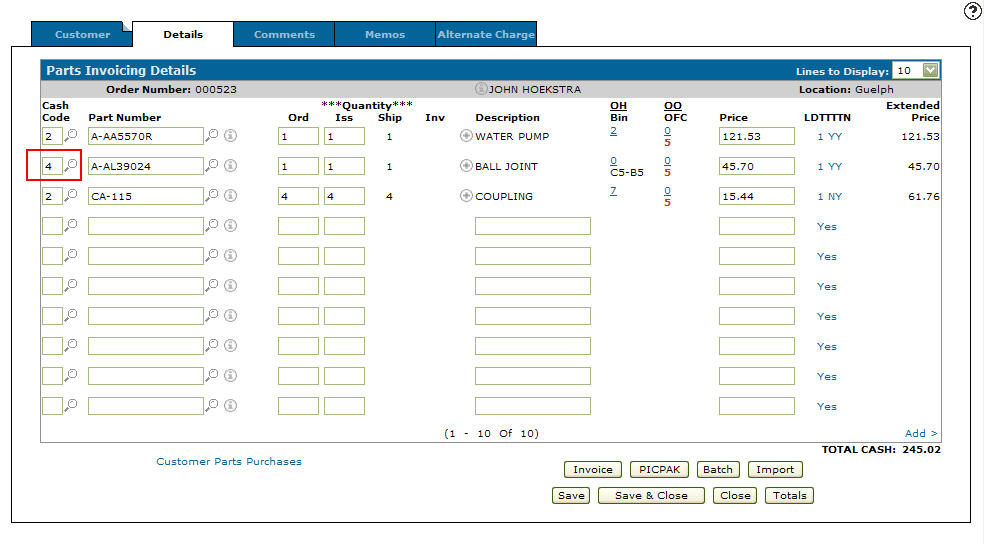This screenshot has width=984, height=544.
Task: Click on-hand 0 link for BALL JOINT
Action: click(x=613, y=161)
